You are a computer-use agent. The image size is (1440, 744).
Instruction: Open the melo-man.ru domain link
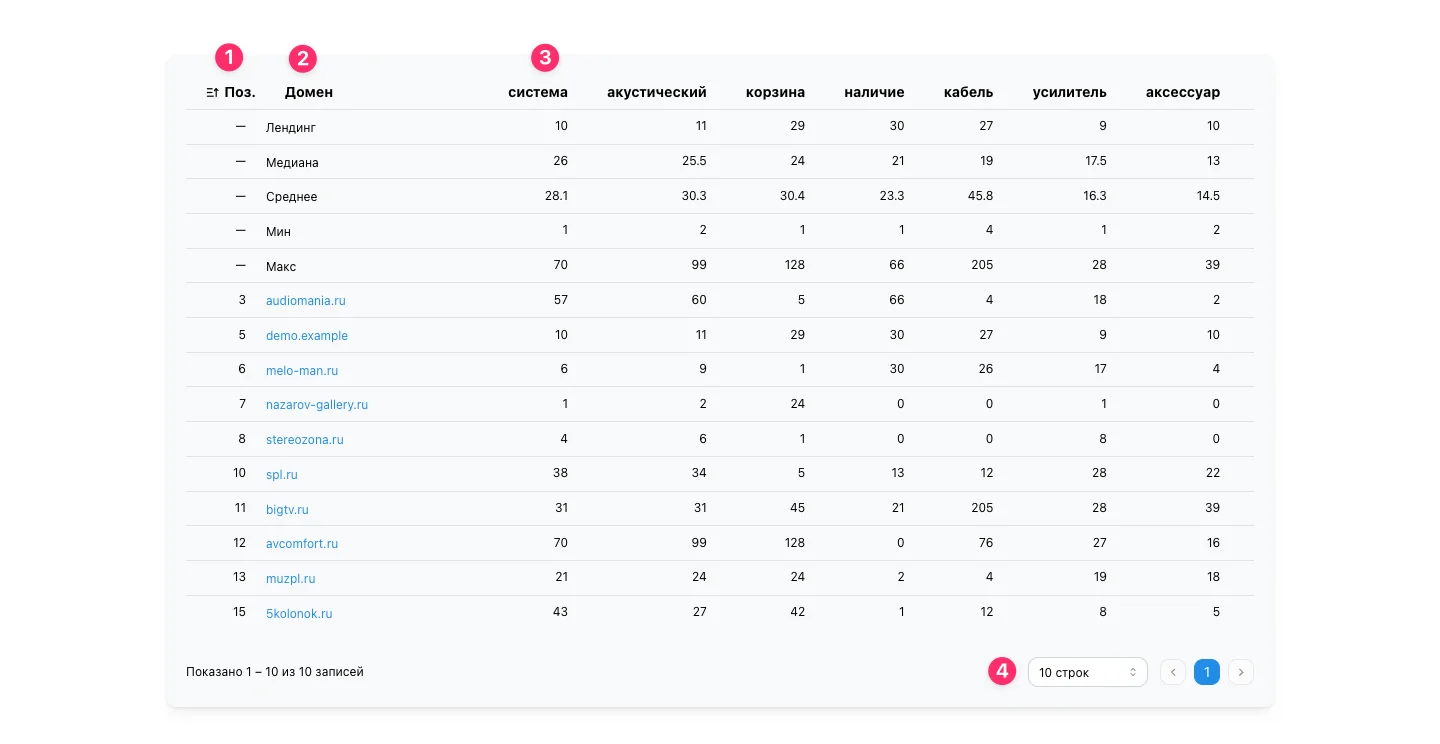tap(302, 371)
